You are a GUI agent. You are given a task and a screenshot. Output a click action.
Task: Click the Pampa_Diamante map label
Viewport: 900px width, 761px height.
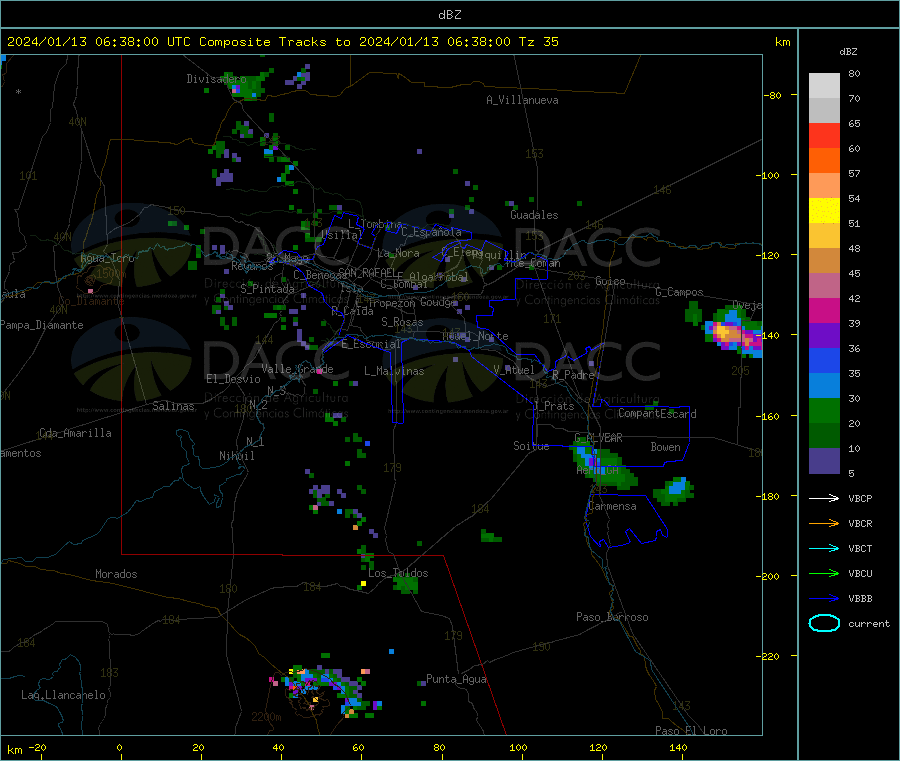tap(42, 325)
